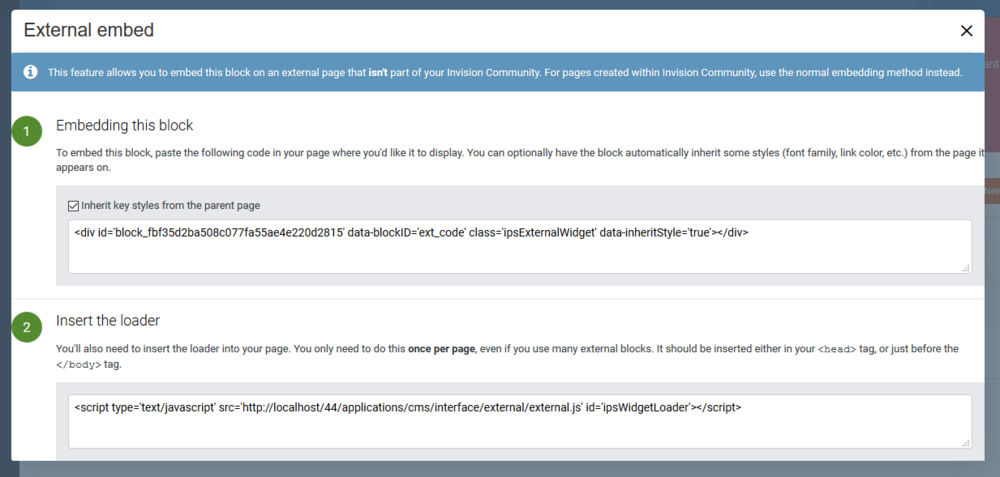
Task: Click the </body> code tag text
Action: point(79,366)
